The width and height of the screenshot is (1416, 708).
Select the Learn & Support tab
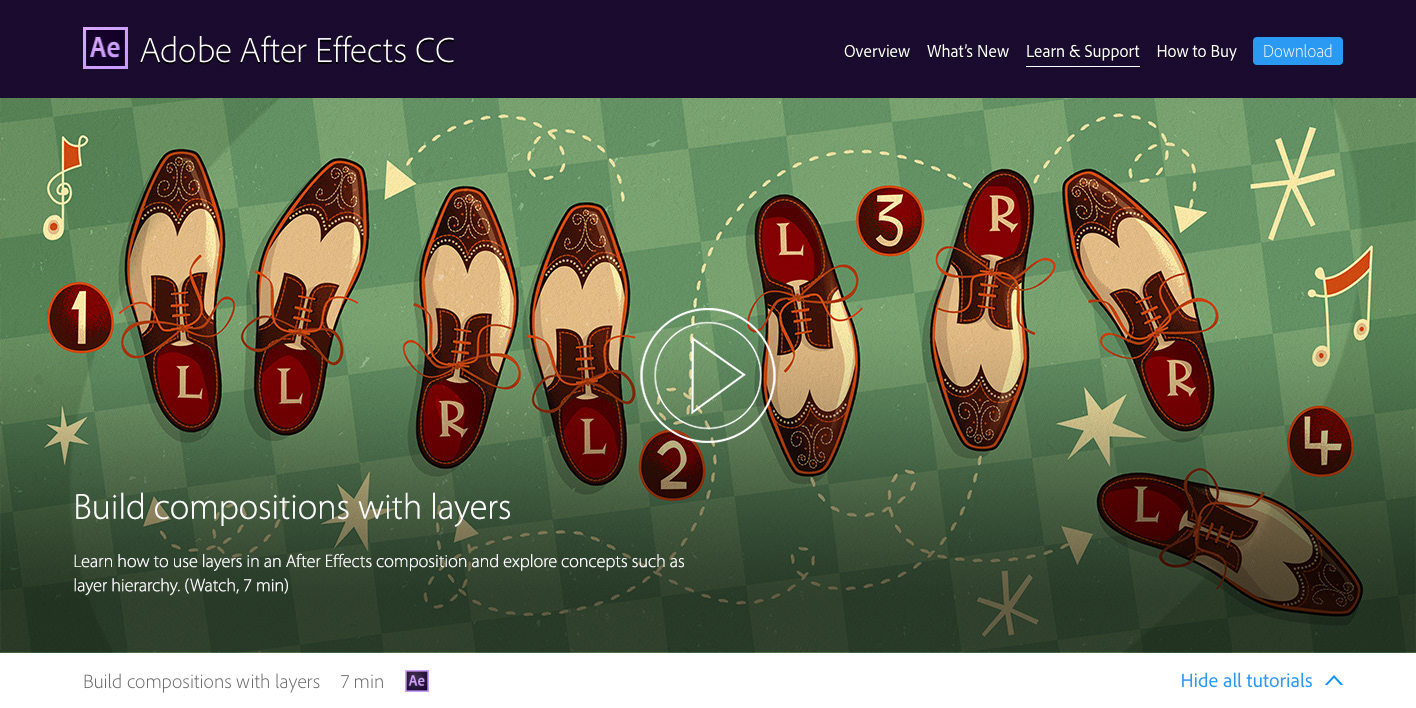(x=1083, y=52)
